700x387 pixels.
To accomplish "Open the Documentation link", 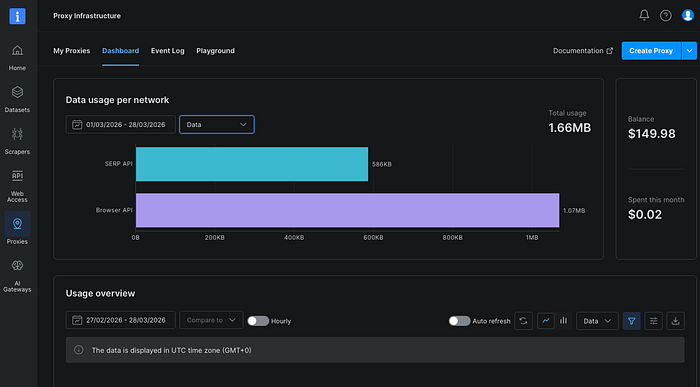I will point(583,51).
